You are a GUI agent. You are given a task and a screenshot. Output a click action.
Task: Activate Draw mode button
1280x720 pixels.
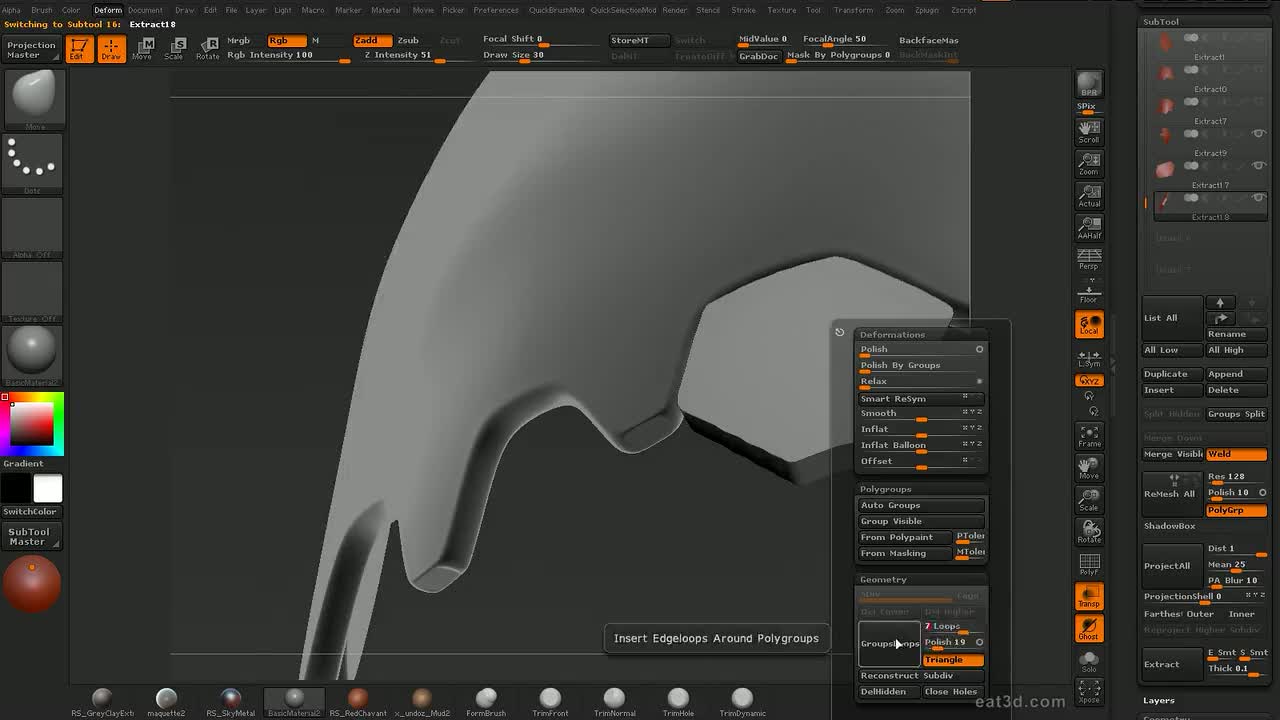tap(111, 49)
